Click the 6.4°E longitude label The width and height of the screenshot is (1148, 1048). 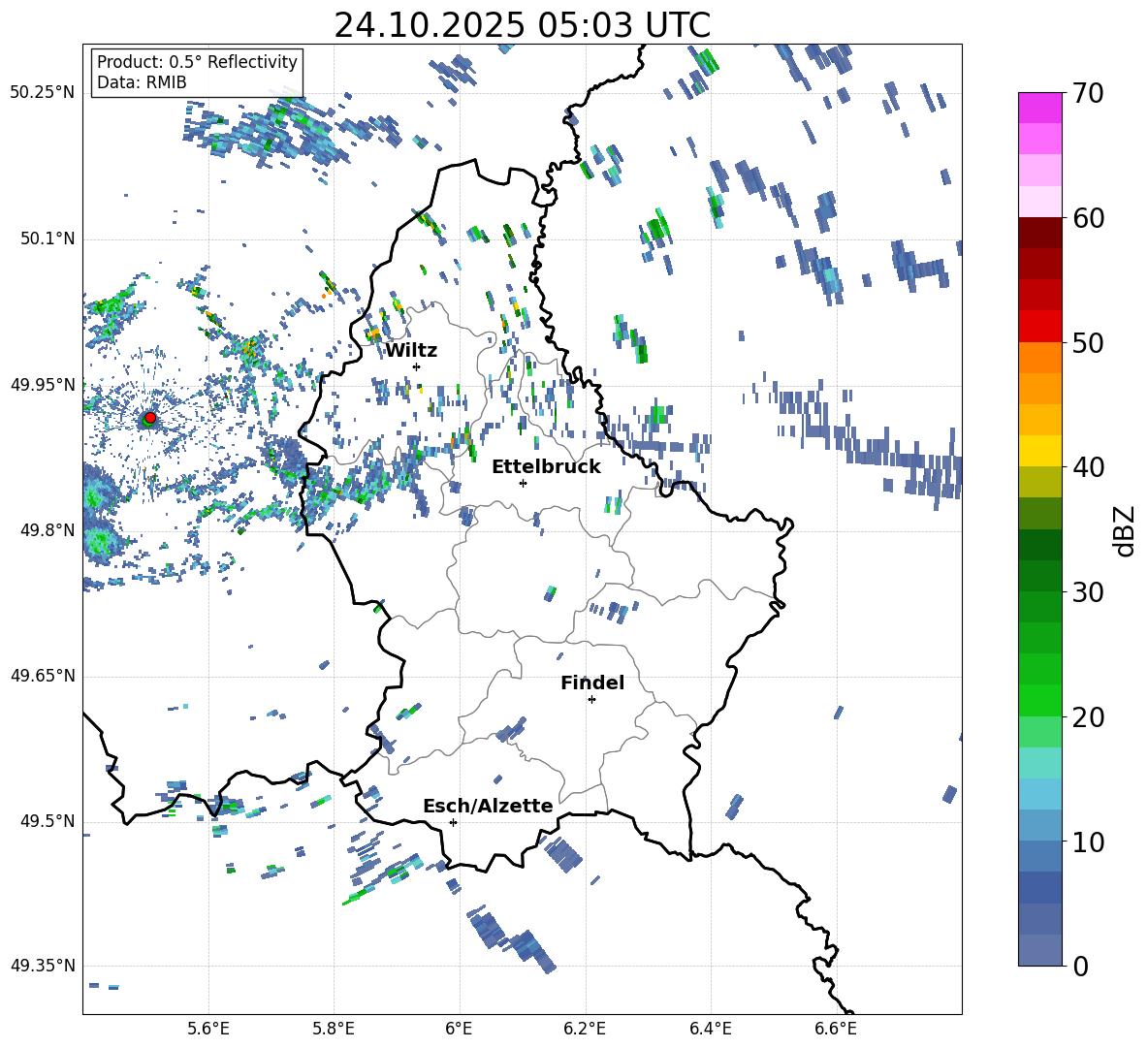710,1029
